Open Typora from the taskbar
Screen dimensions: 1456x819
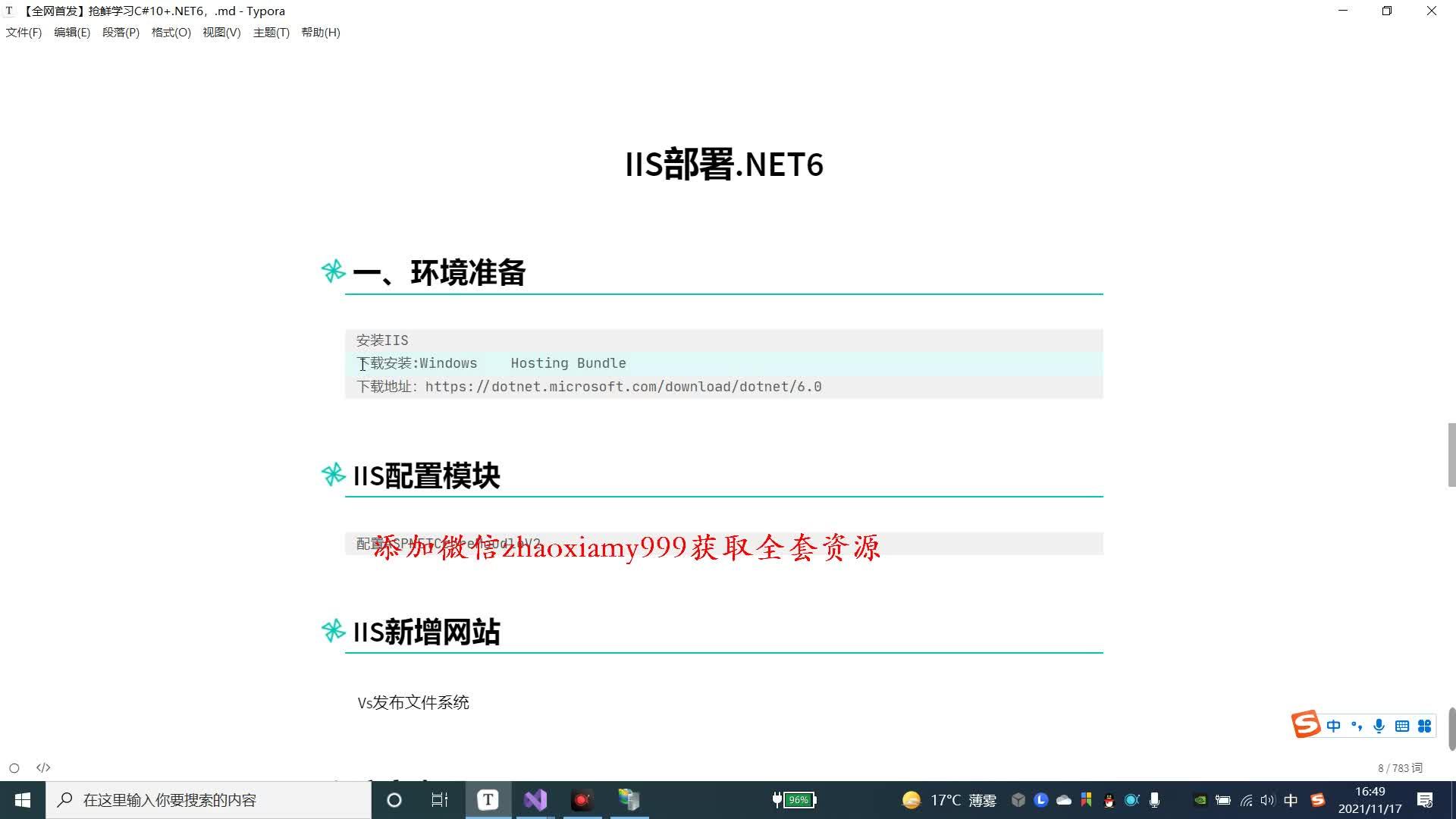[488, 799]
